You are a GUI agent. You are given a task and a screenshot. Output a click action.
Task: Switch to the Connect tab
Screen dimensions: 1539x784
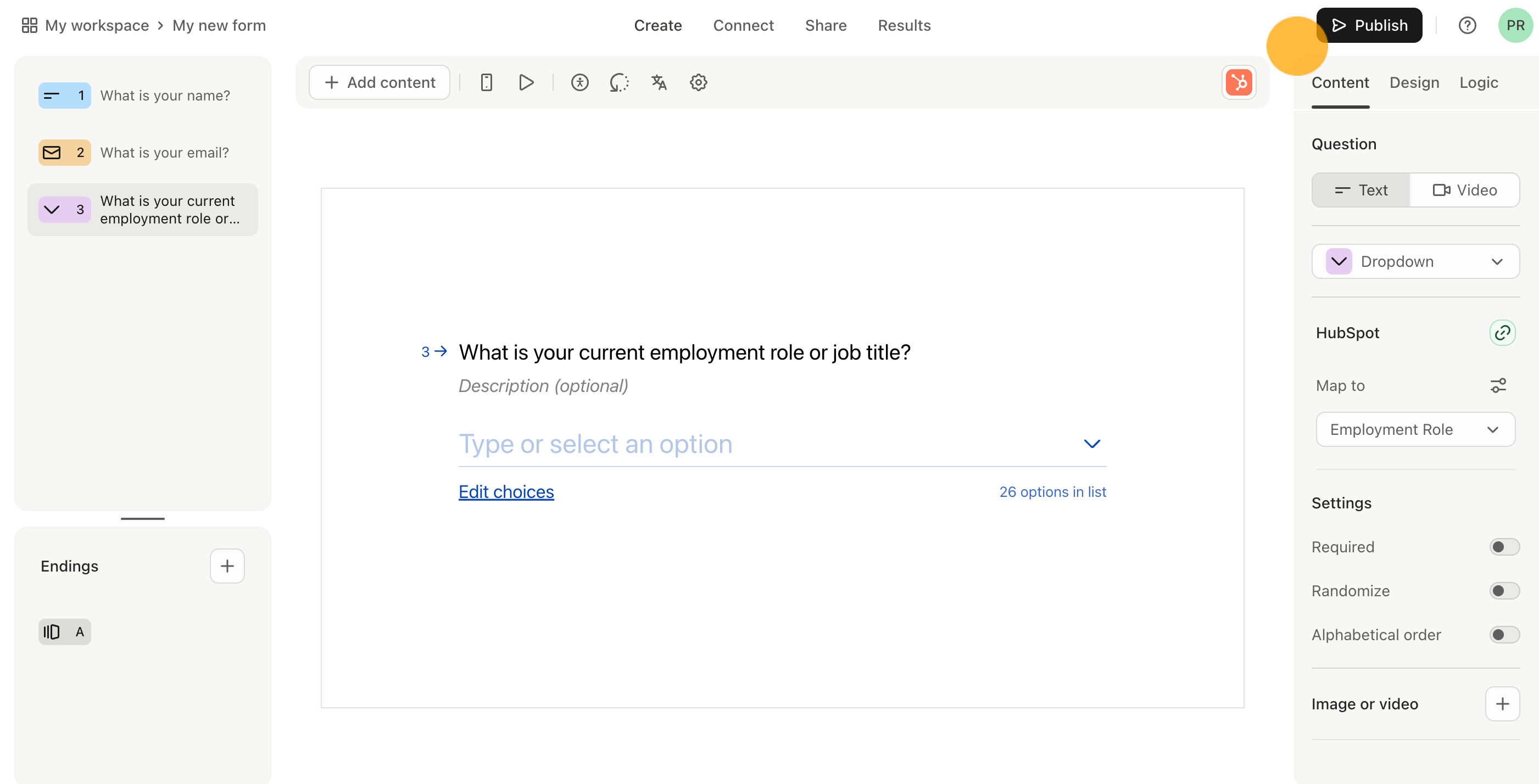[x=743, y=26]
